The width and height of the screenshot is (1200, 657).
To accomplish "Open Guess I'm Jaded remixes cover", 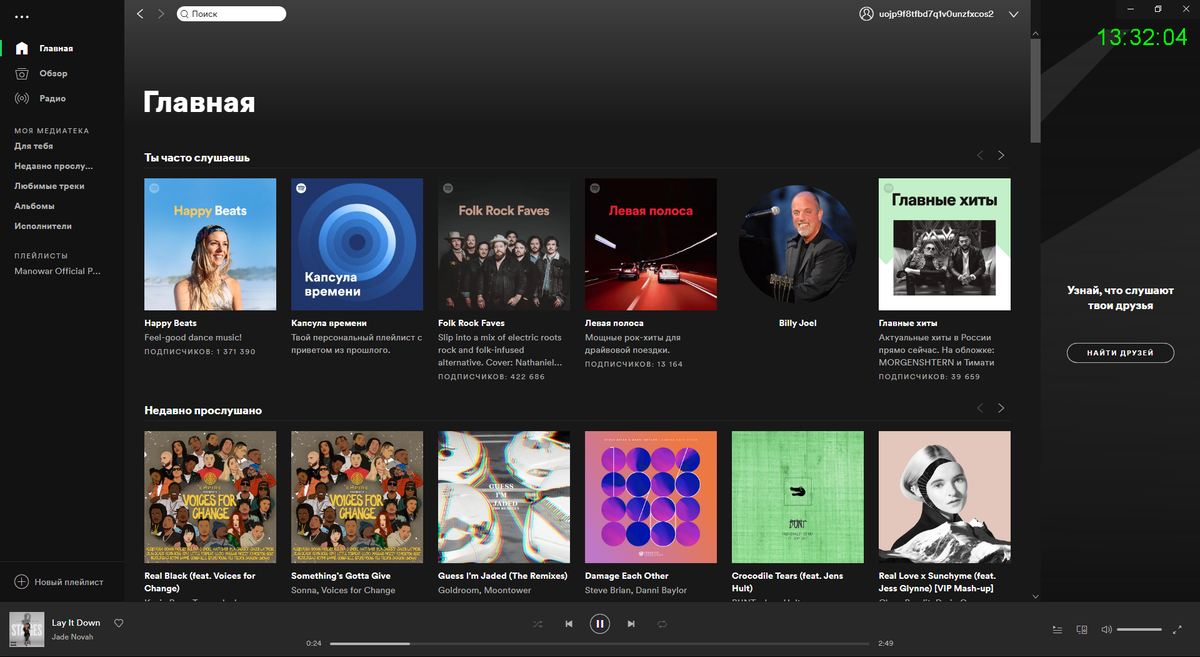I will [x=504, y=497].
